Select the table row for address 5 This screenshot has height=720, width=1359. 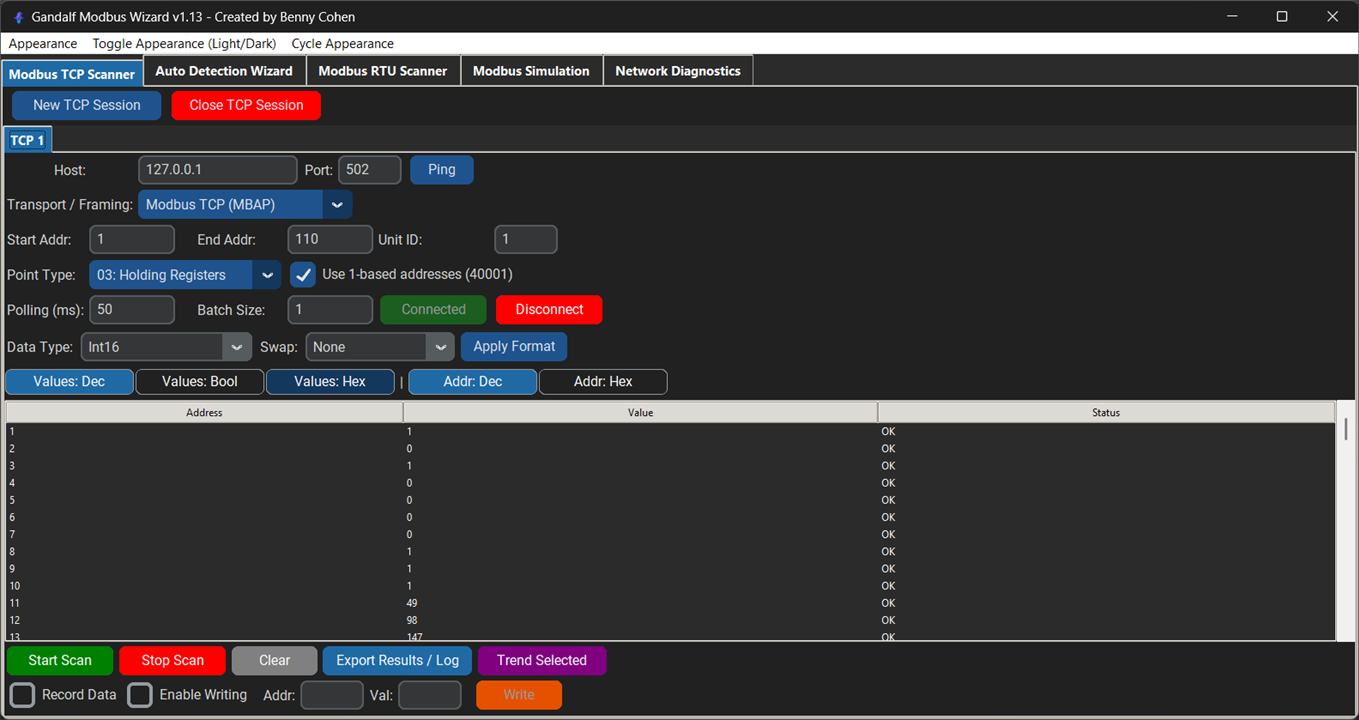(670, 500)
